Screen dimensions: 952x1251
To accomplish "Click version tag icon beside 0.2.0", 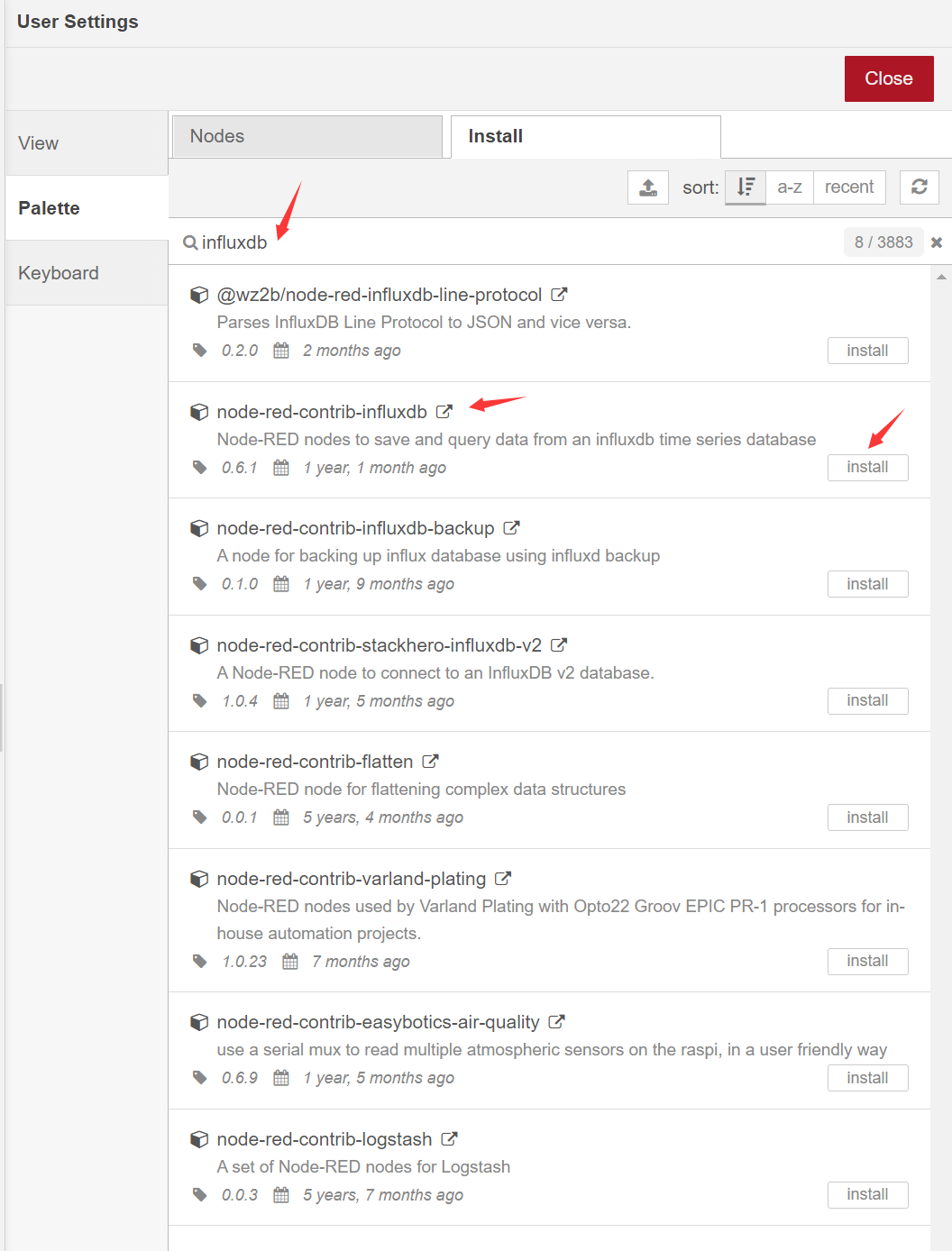I will point(200,350).
